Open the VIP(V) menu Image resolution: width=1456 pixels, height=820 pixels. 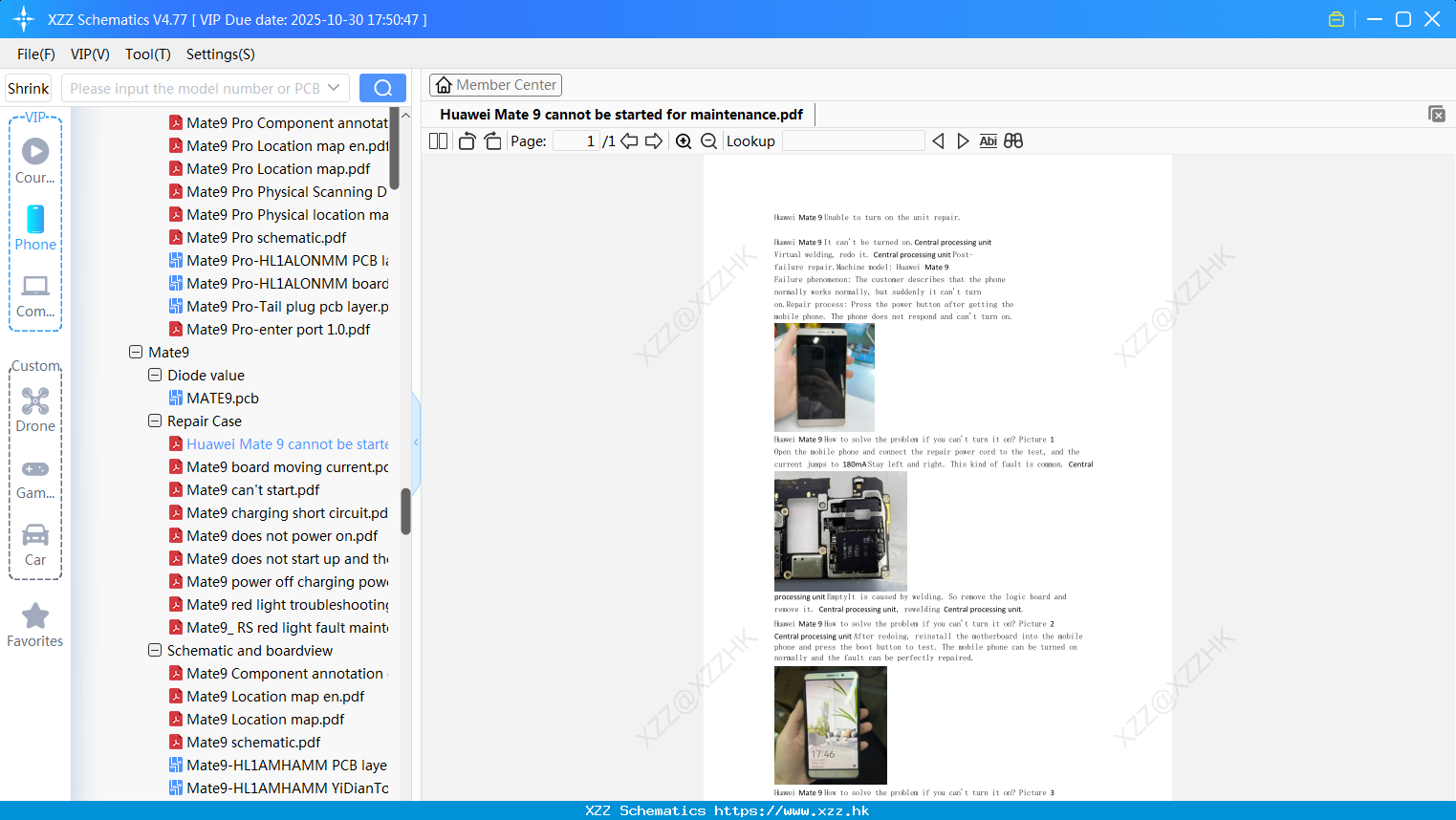click(x=90, y=54)
